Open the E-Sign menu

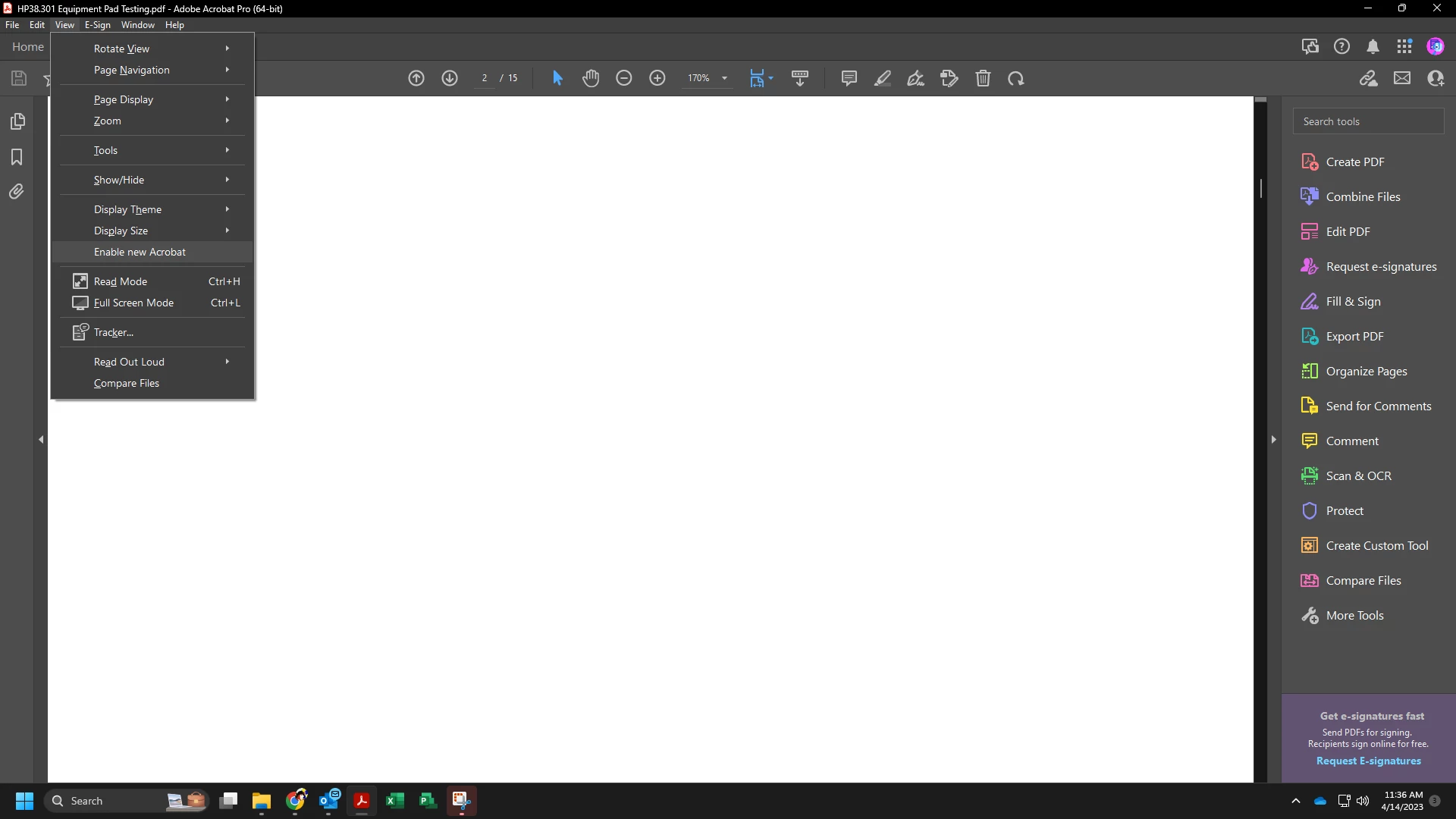(97, 25)
